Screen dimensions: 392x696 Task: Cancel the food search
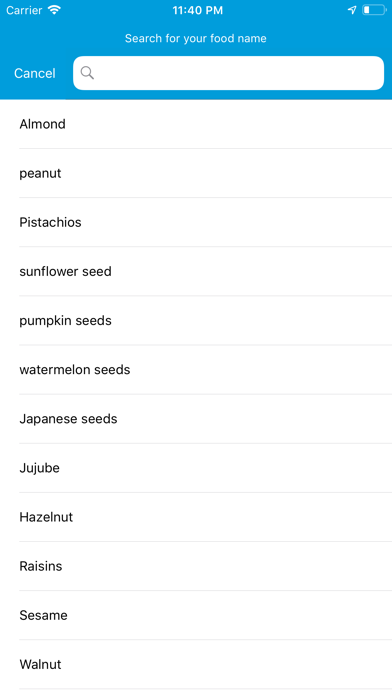point(35,73)
